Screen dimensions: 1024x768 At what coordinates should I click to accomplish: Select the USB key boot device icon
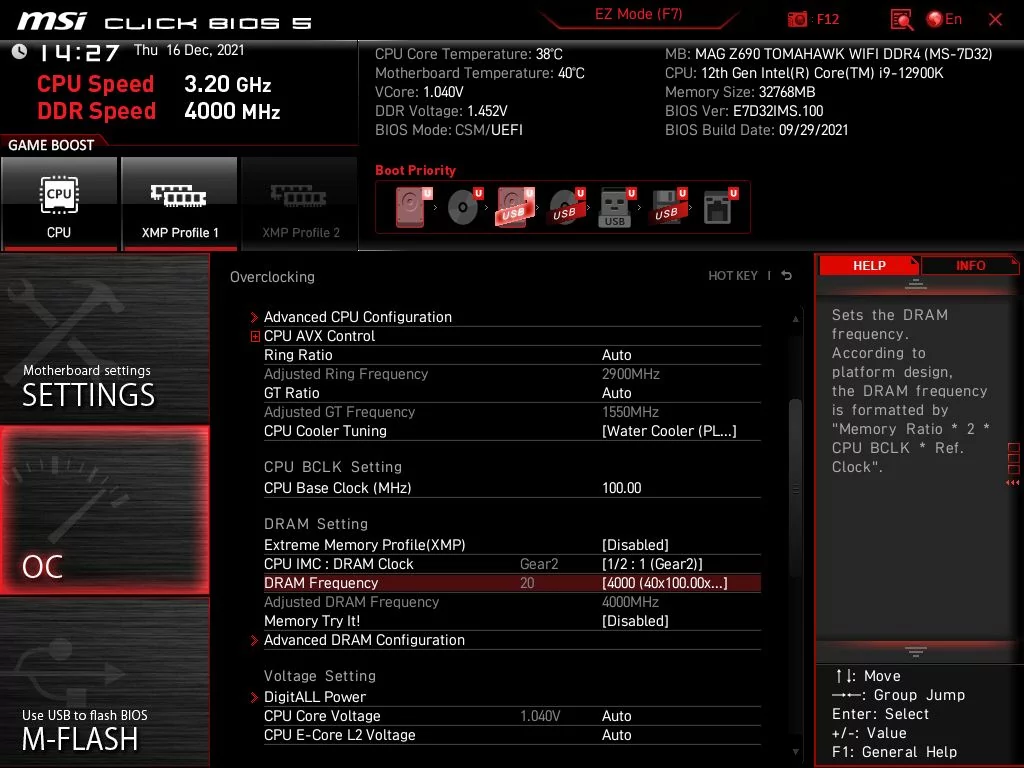click(617, 208)
